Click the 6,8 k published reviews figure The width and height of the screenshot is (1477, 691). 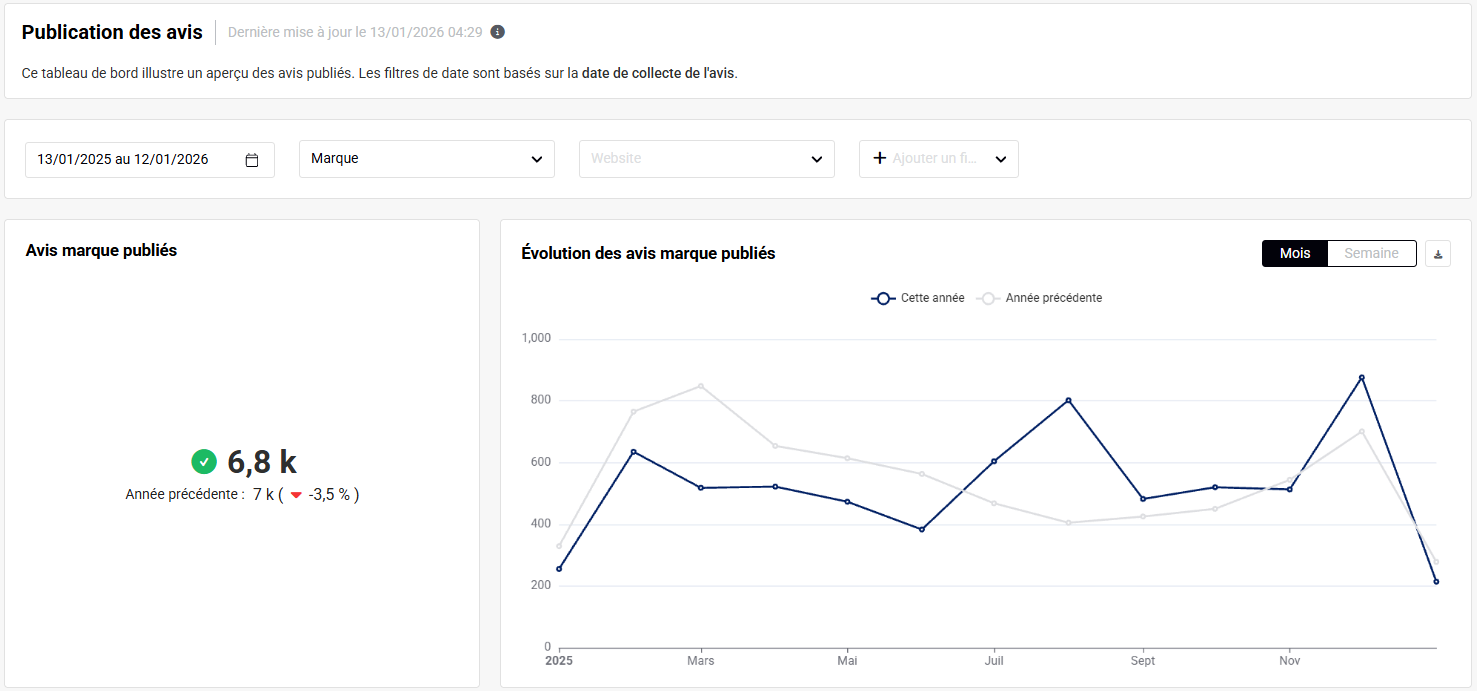coord(262,462)
